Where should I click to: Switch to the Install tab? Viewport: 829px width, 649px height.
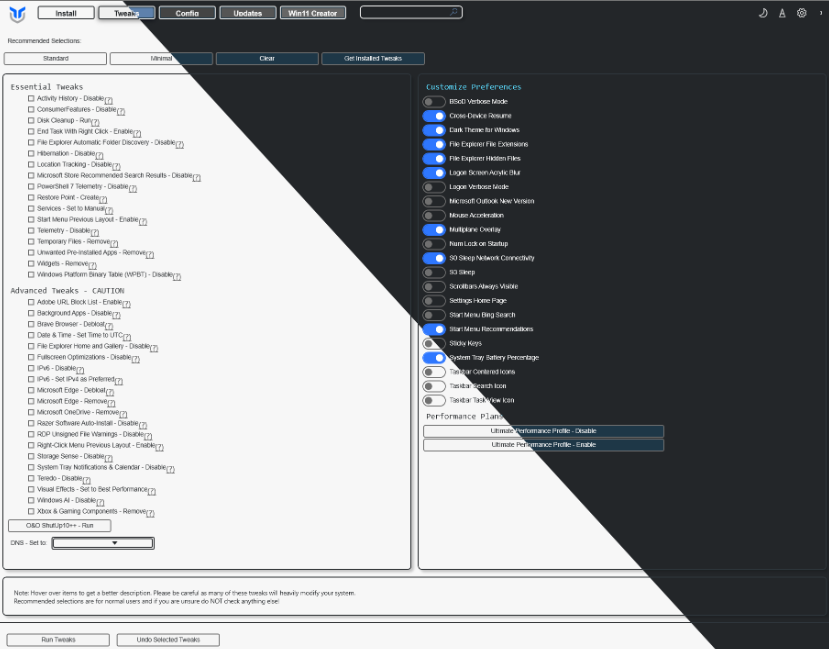pos(66,13)
